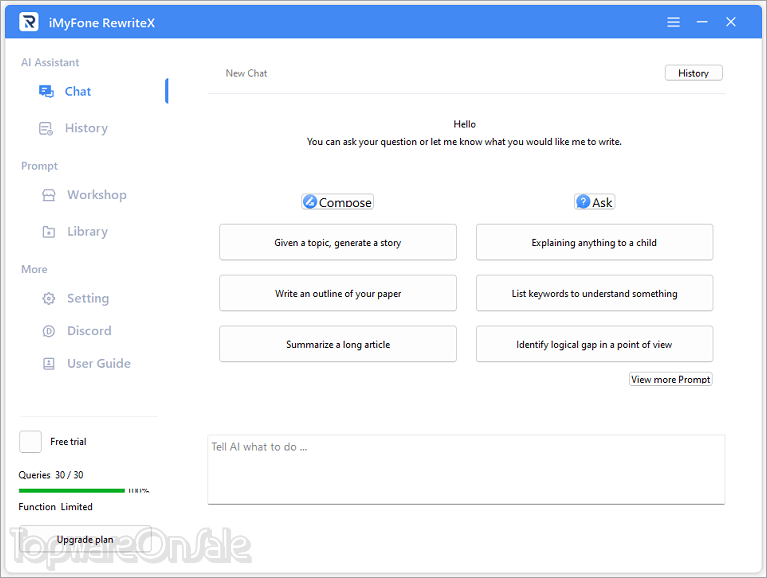Click the History button at top right
767x578 pixels.
694,73
